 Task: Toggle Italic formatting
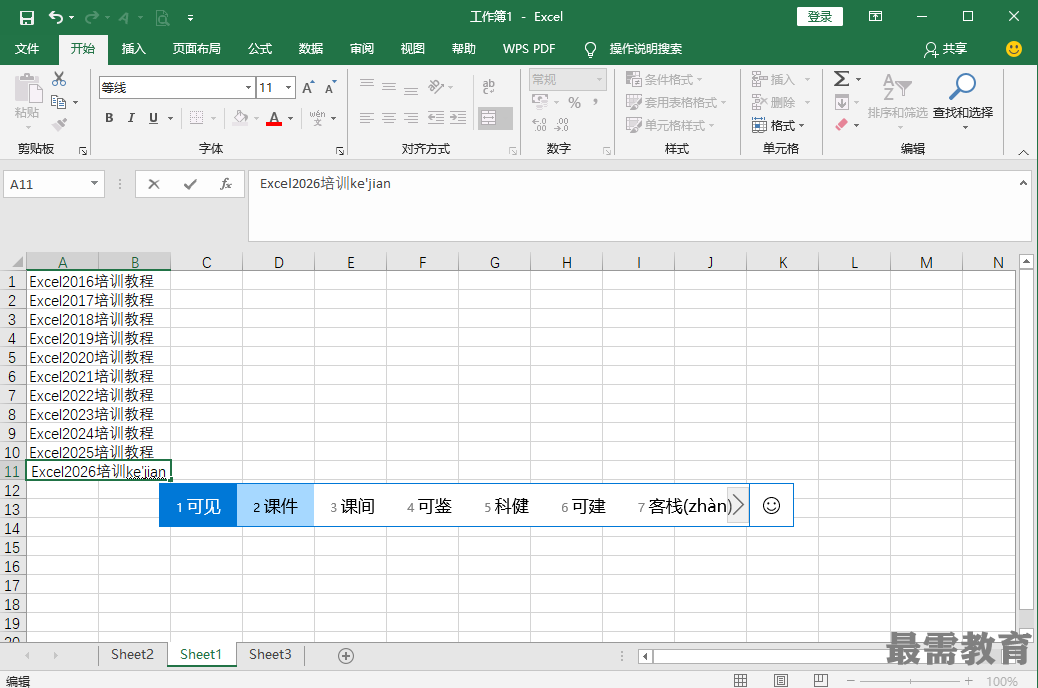(131, 118)
